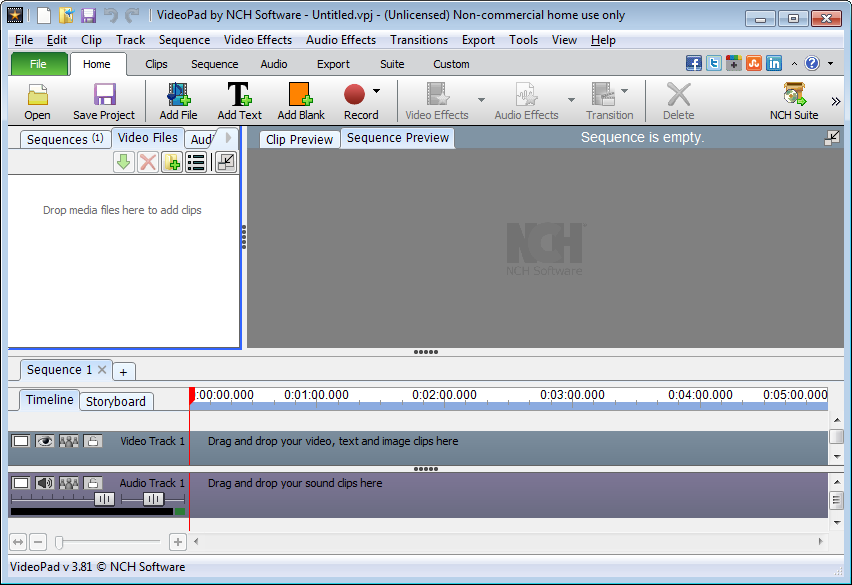
Task: Click Audio Track 1 pan slider
Action: tap(153, 499)
